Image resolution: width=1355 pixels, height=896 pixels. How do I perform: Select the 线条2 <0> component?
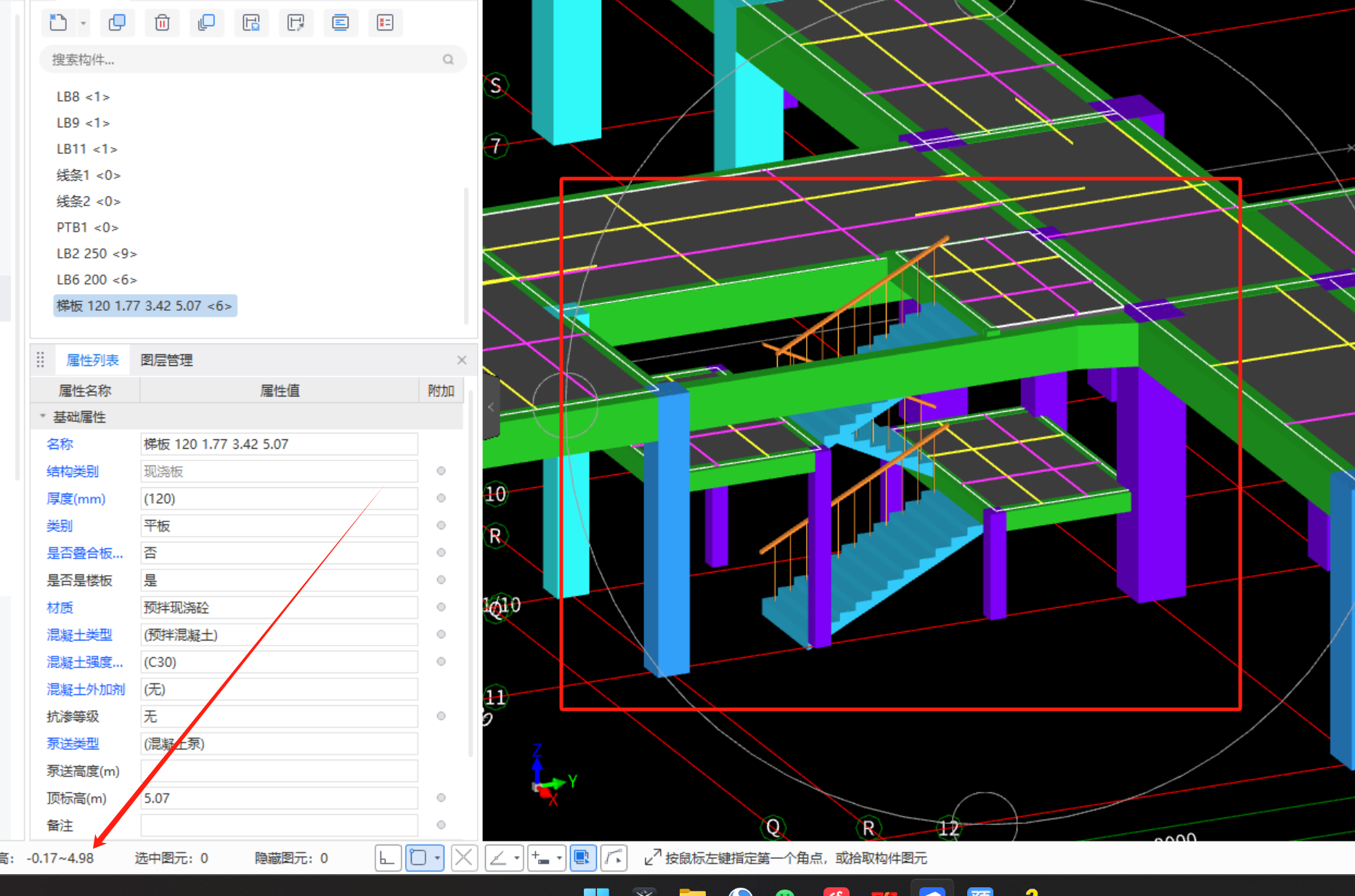tap(89, 201)
